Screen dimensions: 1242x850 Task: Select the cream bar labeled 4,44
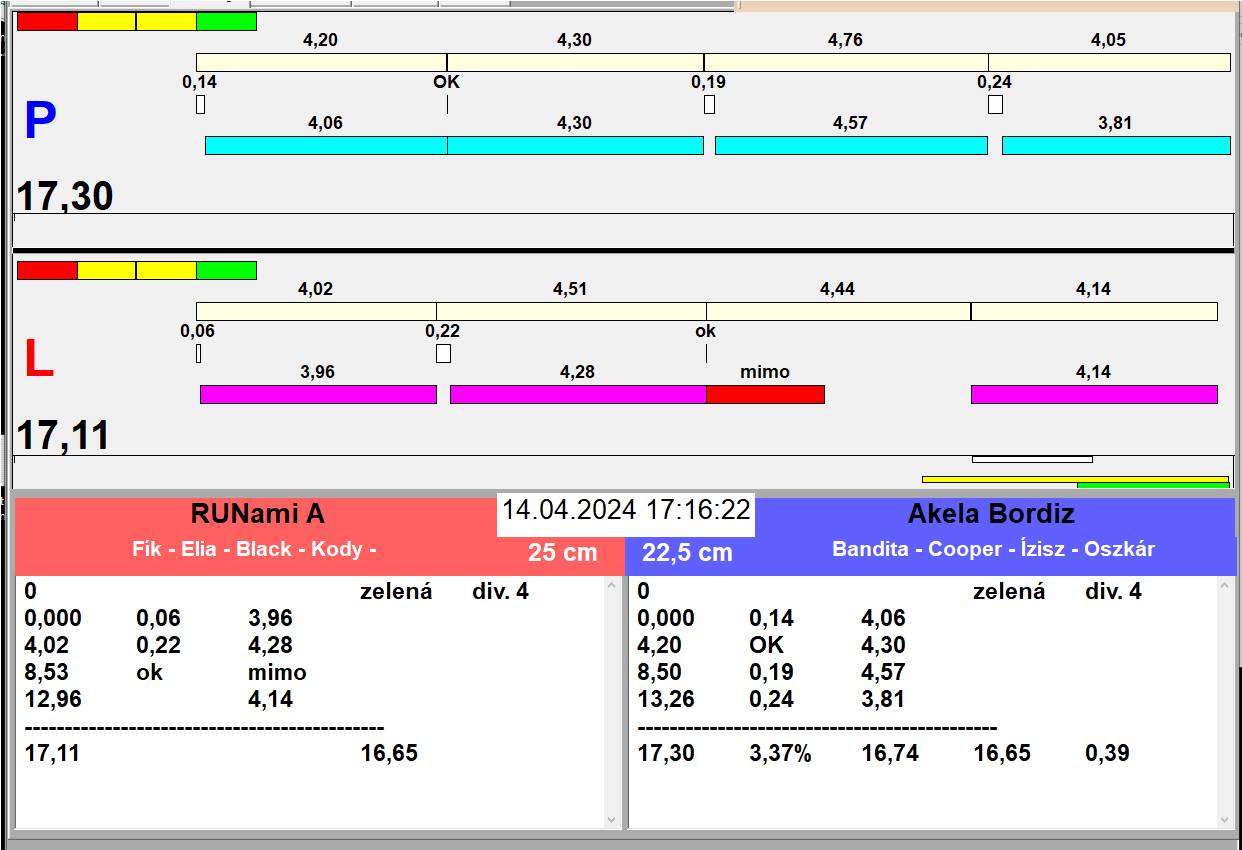pos(839,311)
